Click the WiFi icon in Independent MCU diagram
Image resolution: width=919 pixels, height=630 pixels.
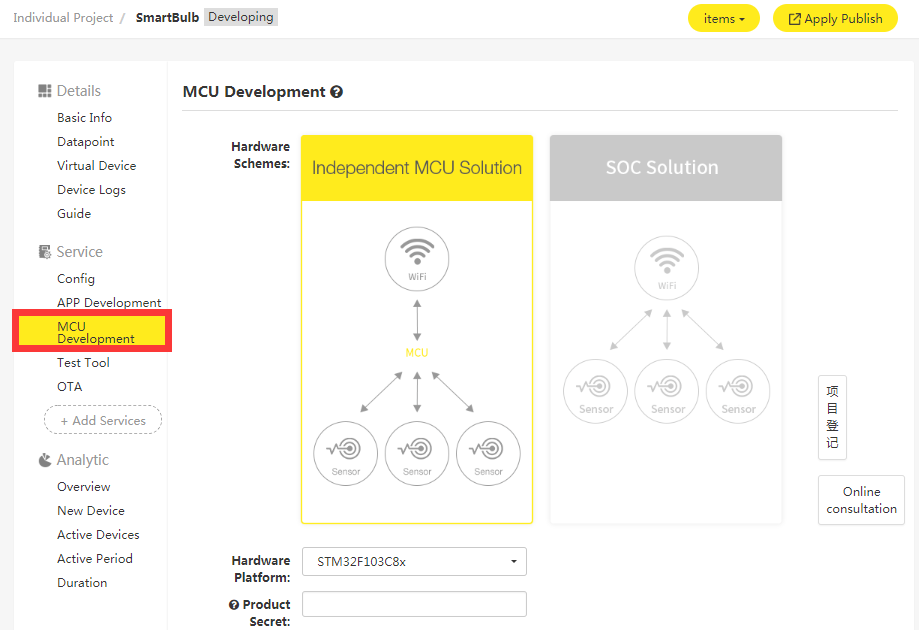coord(416,258)
